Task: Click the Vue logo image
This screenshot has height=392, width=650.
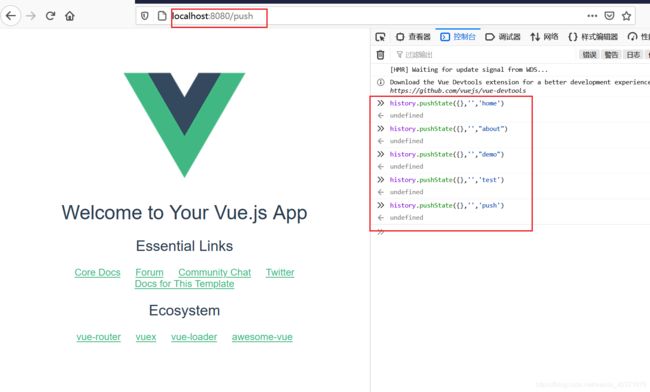Action: pyautogui.click(x=184, y=125)
